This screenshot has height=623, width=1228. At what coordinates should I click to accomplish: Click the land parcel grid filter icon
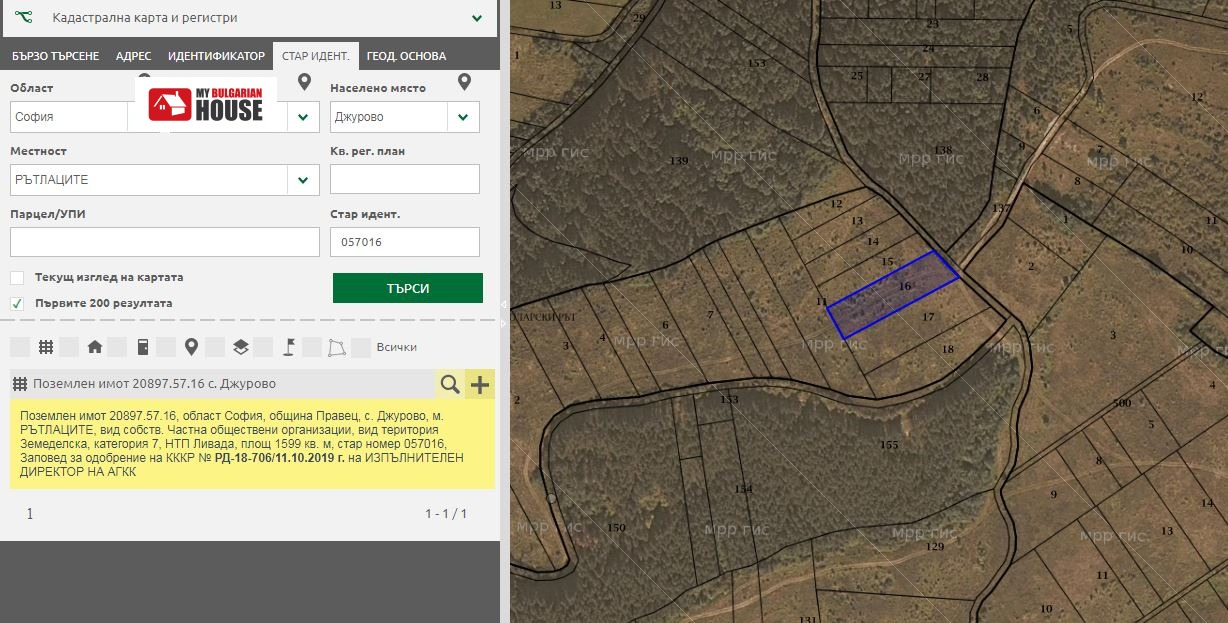46,347
